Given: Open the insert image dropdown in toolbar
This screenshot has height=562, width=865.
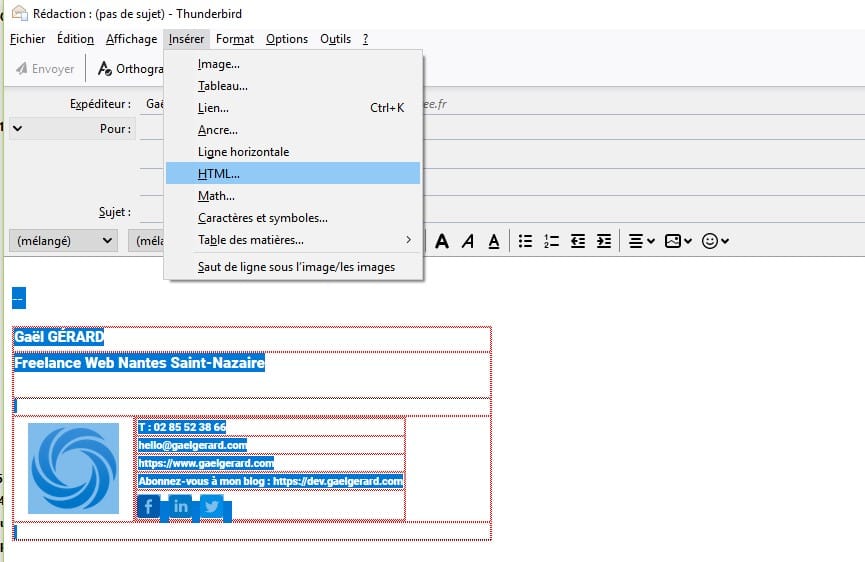Looking at the screenshot, I should point(678,241).
